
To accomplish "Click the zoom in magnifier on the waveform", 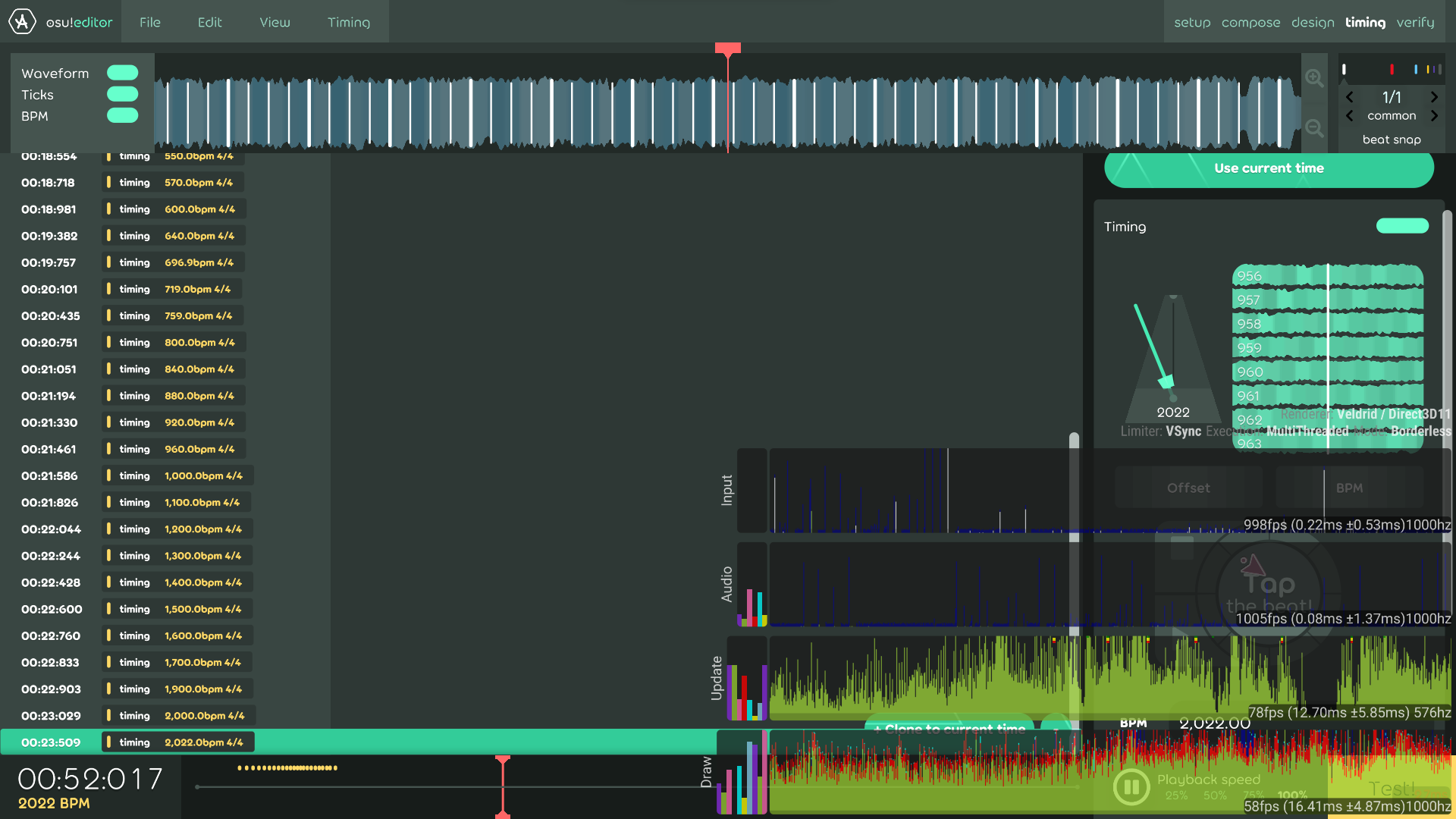I will coord(1315,78).
